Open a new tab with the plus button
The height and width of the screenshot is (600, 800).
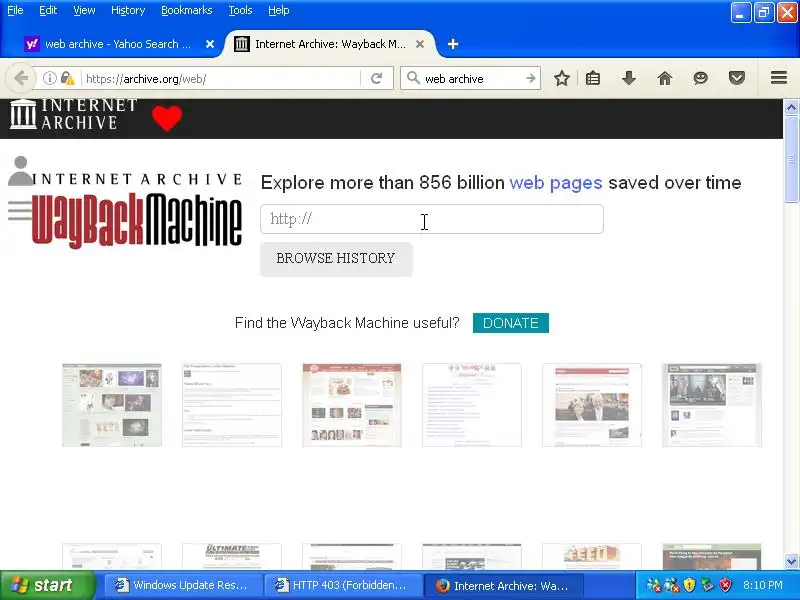click(453, 44)
